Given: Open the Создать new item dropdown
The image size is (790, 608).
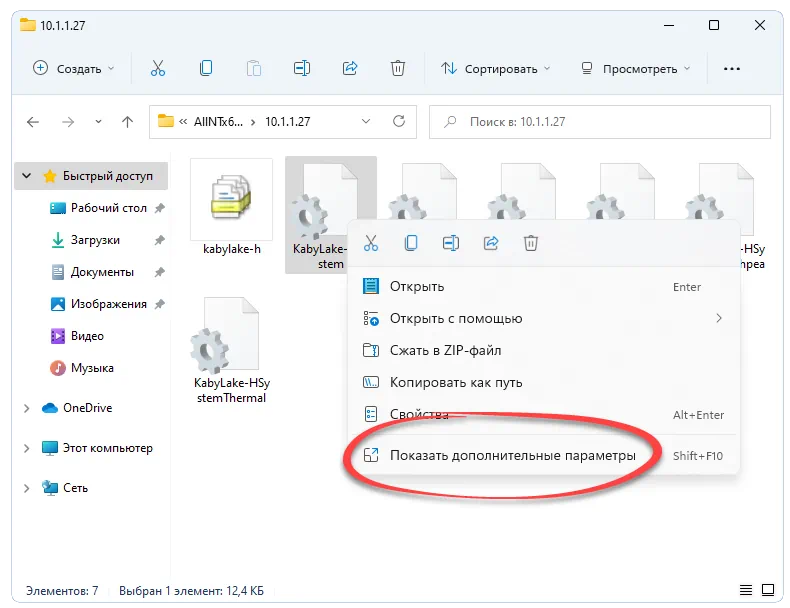Looking at the screenshot, I should tap(74, 69).
